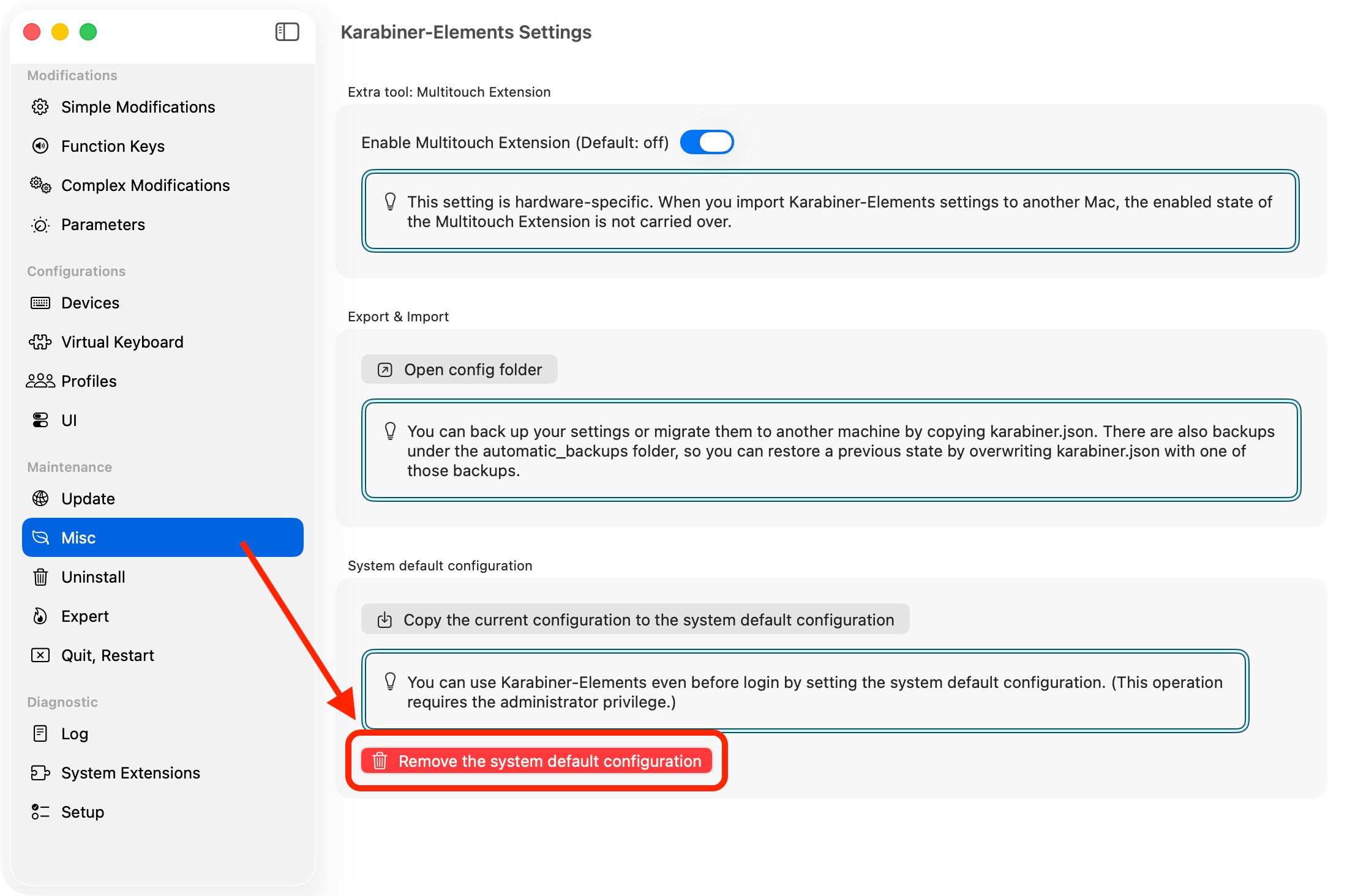
Task: Click the karabiner.json backup hint text
Action: (x=841, y=451)
